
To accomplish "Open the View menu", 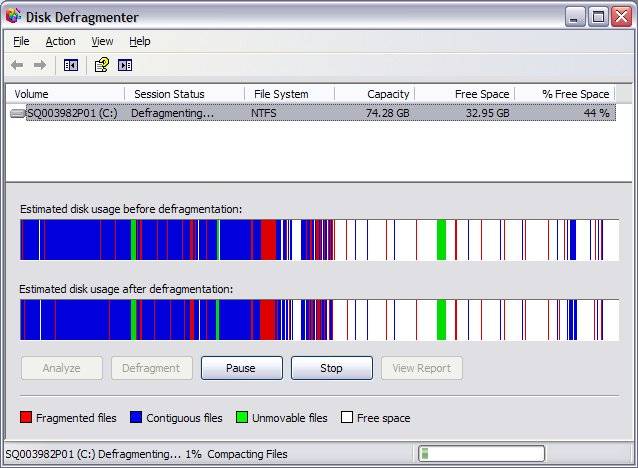I will point(102,41).
